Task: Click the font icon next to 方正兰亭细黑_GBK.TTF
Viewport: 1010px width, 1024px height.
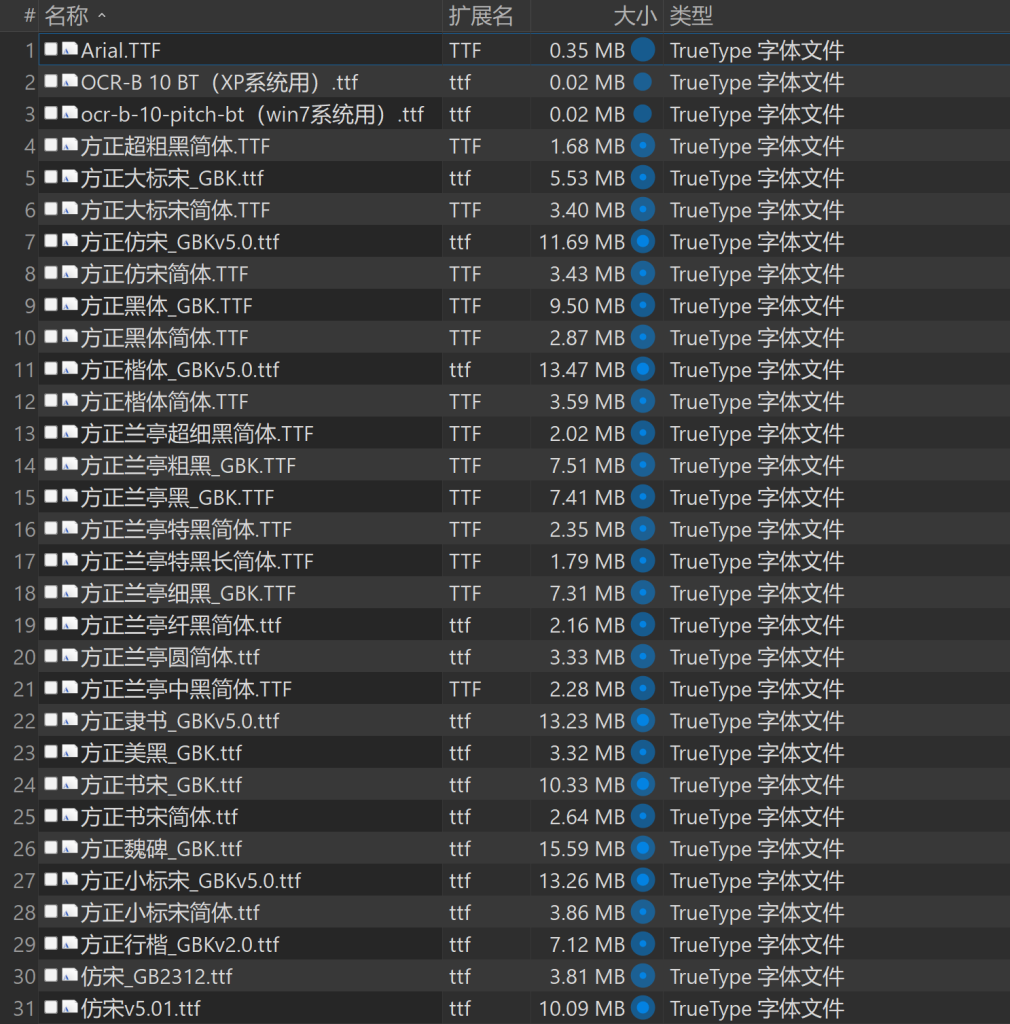Action: coord(70,592)
